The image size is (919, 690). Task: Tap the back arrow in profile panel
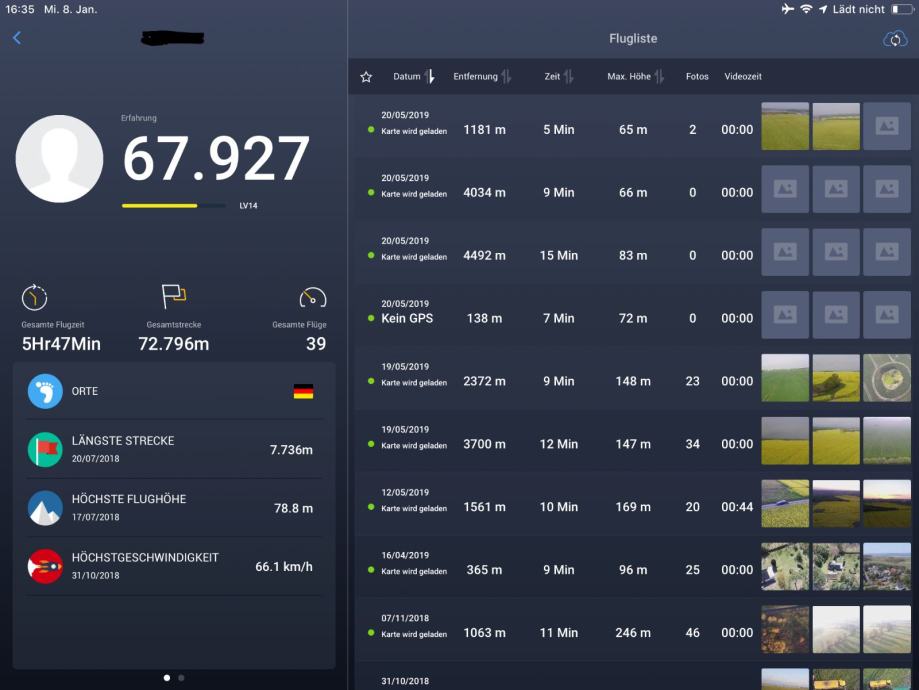tap(17, 38)
